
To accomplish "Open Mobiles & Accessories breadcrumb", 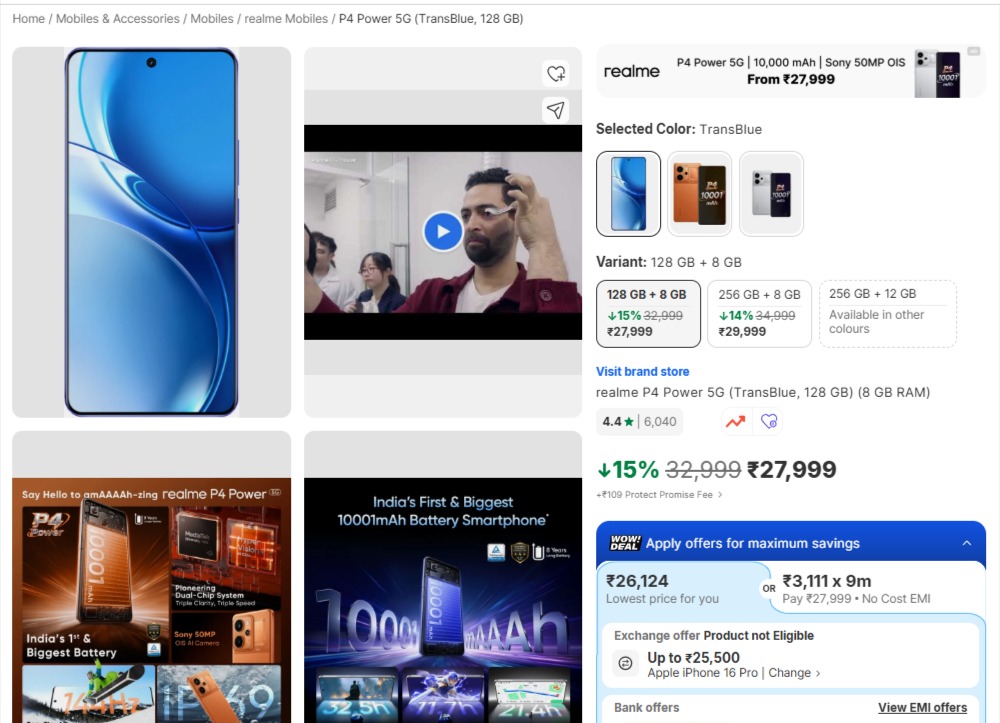I will (x=118, y=19).
